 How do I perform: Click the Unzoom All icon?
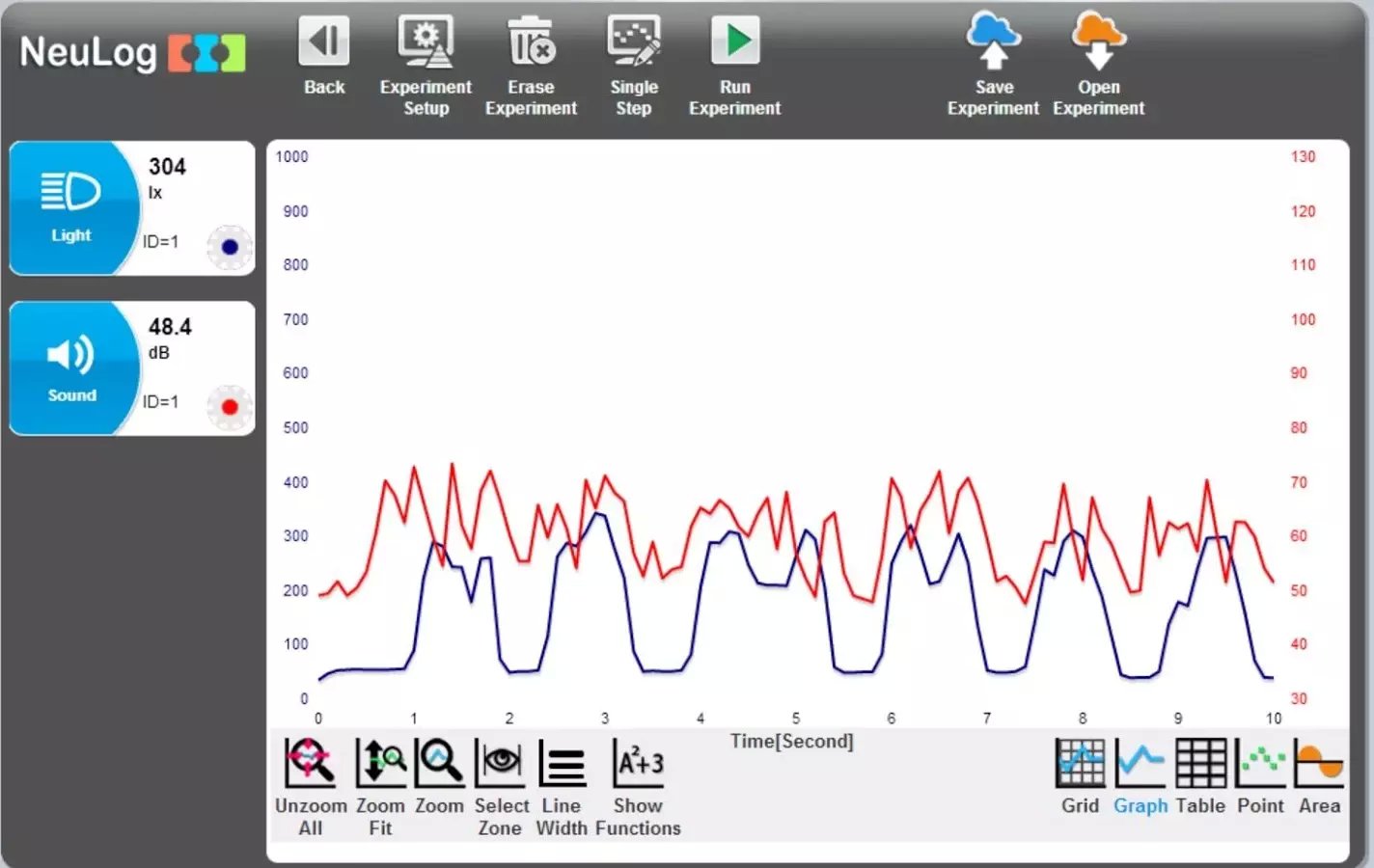coord(310,763)
